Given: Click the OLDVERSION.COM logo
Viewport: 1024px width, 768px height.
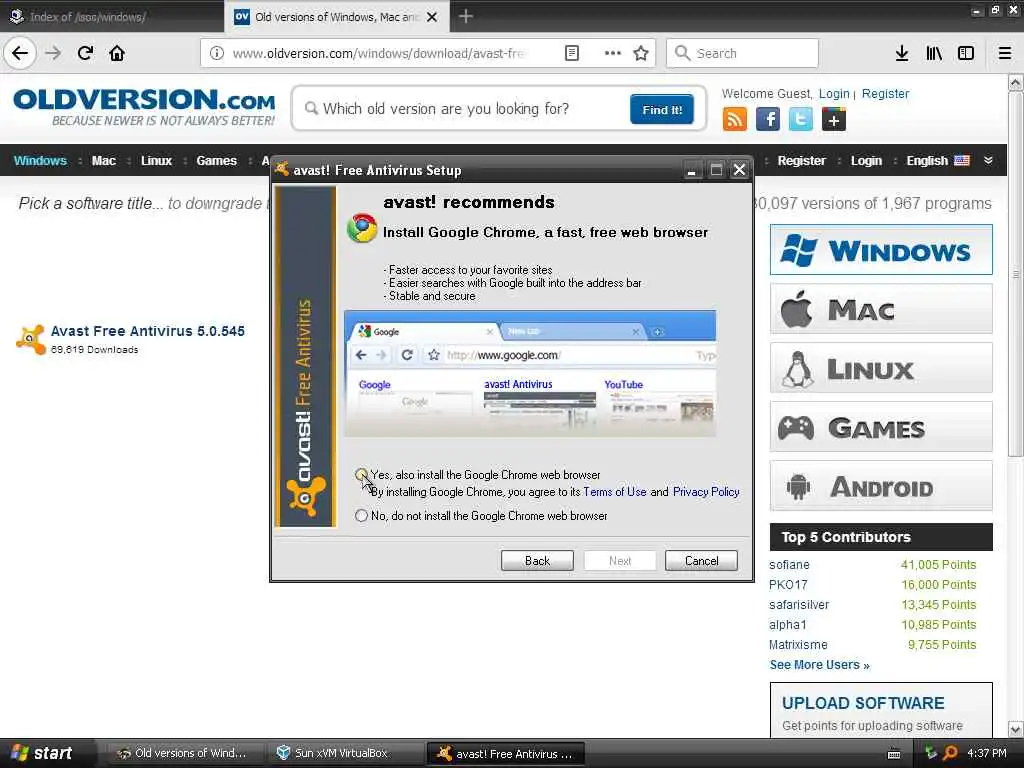Looking at the screenshot, I should click(144, 107).
